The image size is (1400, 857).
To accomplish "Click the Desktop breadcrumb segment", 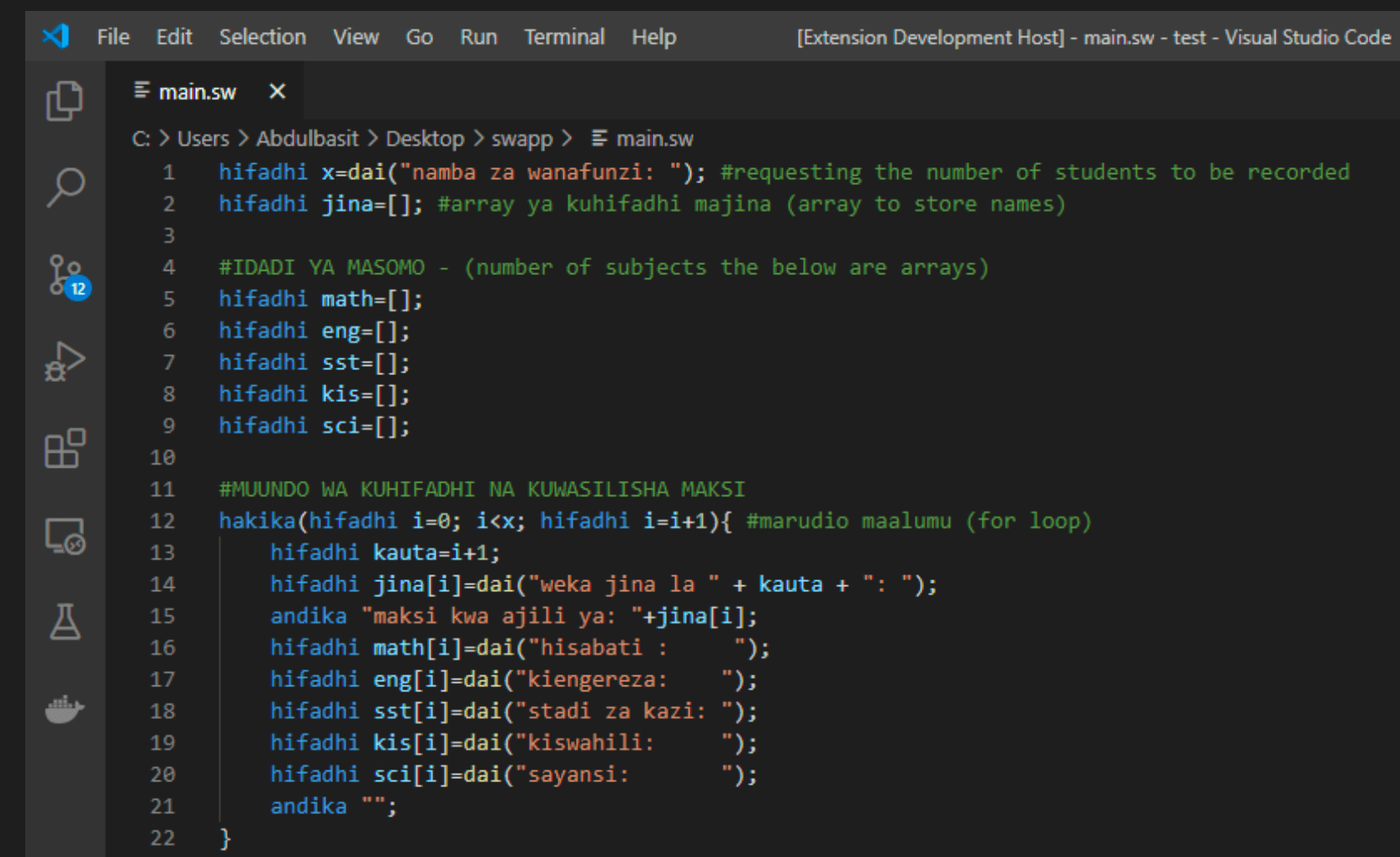I will click(425, 139).
